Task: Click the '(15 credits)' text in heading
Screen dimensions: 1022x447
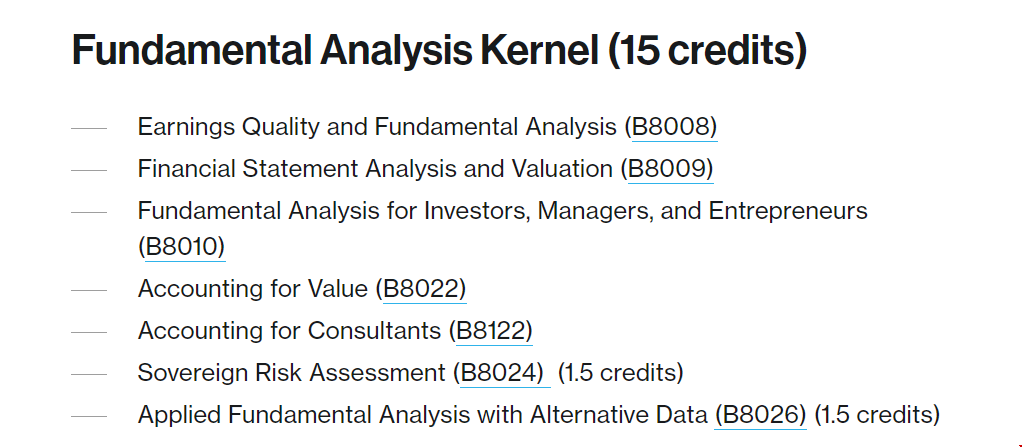Action: coord(707,50)
